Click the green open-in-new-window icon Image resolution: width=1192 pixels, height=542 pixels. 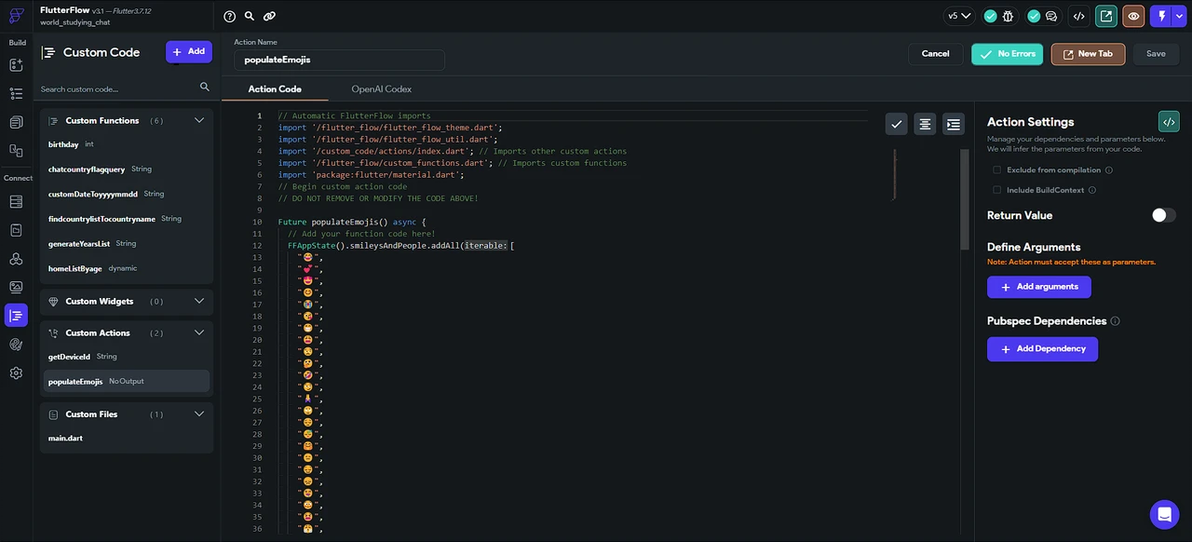tap(1106, 16)
